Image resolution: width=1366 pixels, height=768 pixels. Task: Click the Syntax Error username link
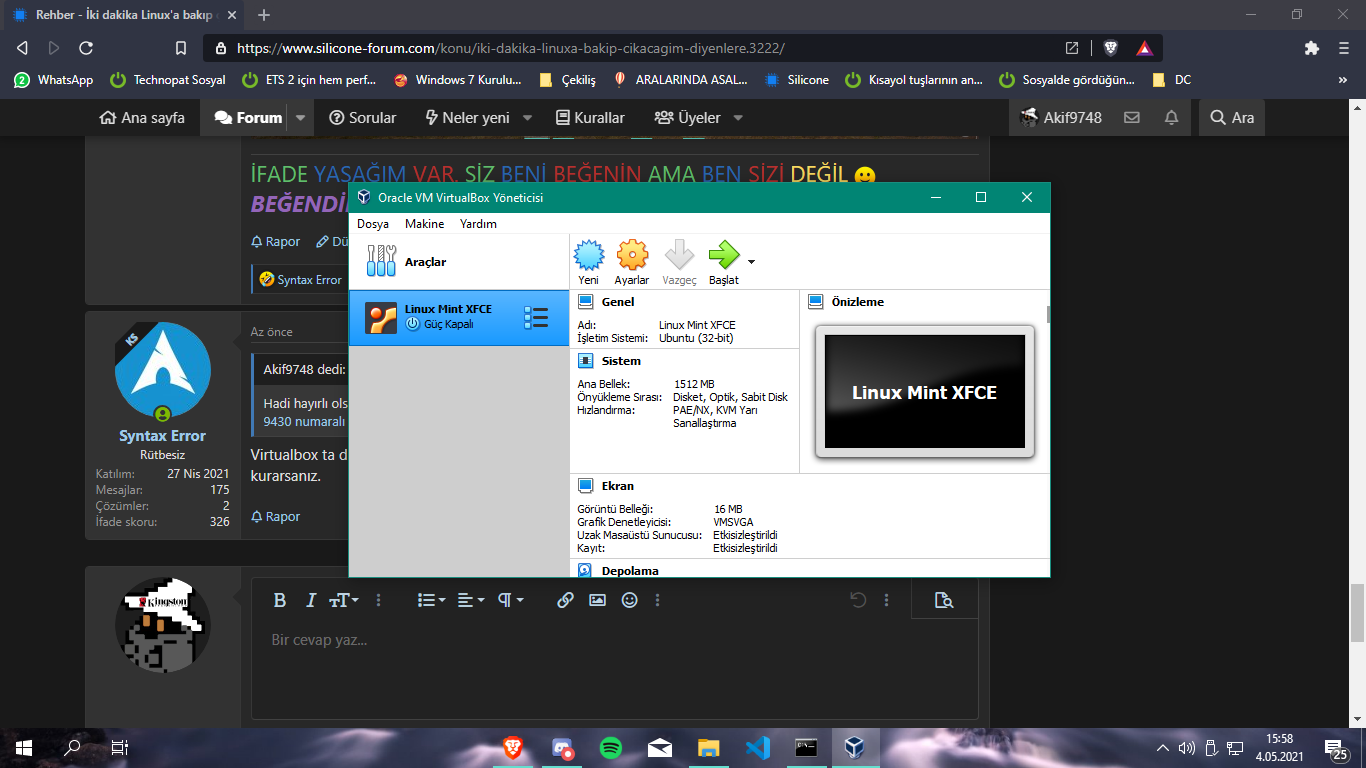coord(162,436)
